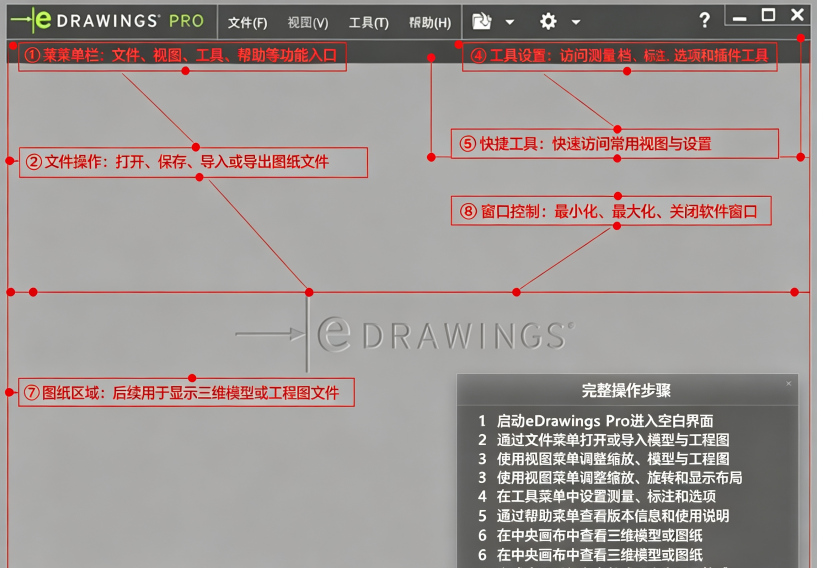
Task: Select the ④ 工具设置 annotation label
Action: click(x=620, y=56)
